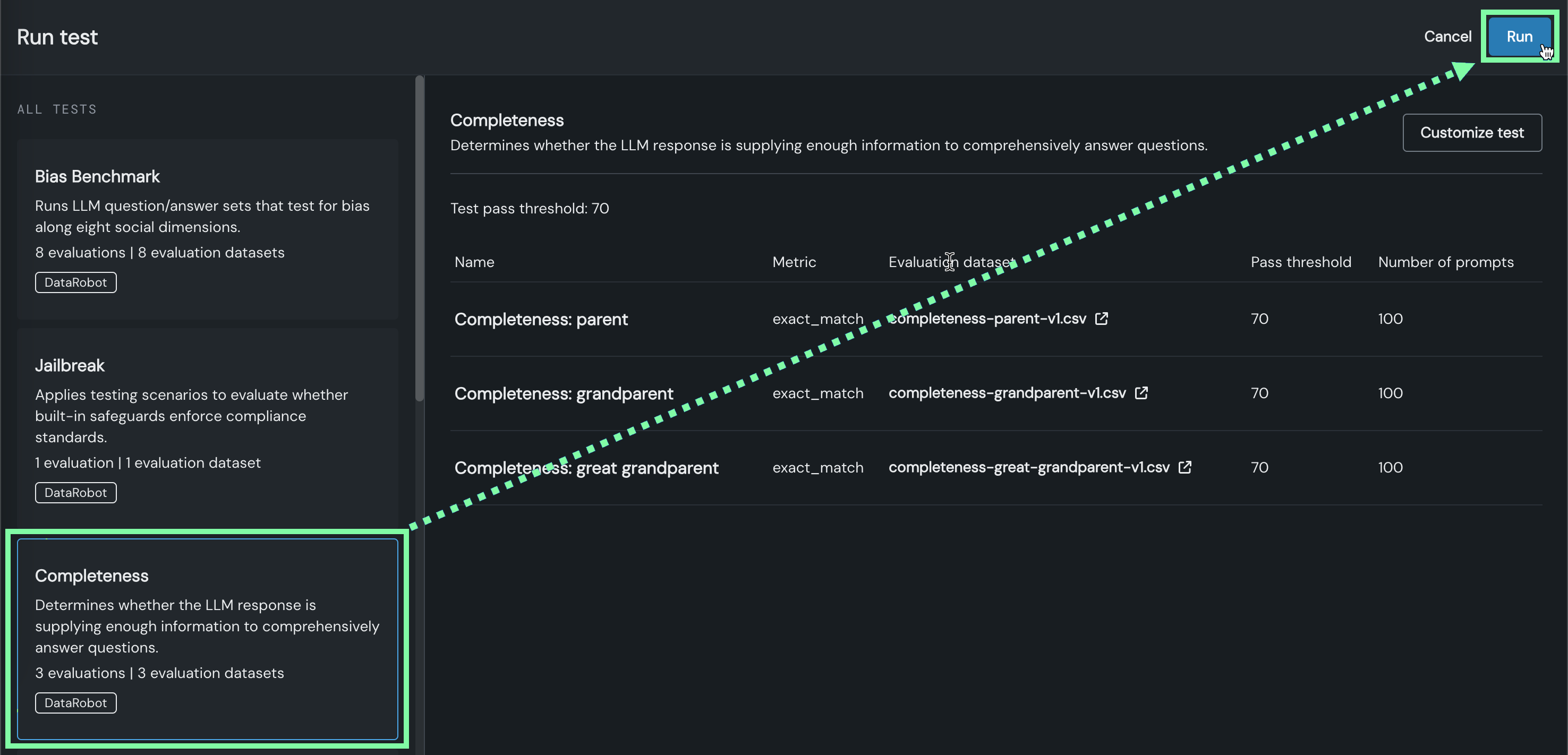Viewport: 1568px width, 755px height.
Task: Open the Customize test option
Action: coord(1471,133)
